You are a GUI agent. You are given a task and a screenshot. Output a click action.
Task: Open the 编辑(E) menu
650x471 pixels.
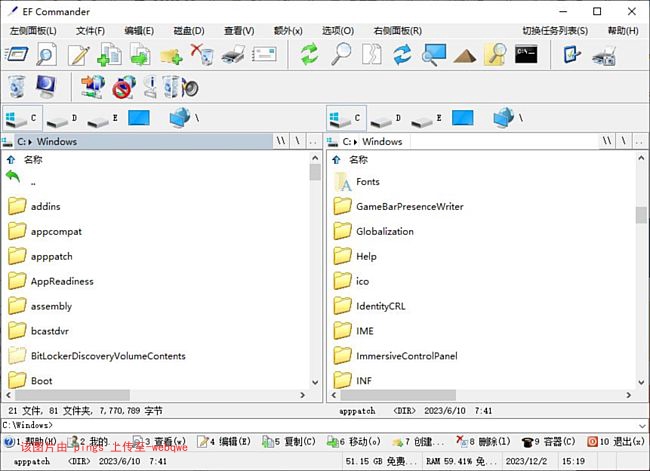pos(139,31)
